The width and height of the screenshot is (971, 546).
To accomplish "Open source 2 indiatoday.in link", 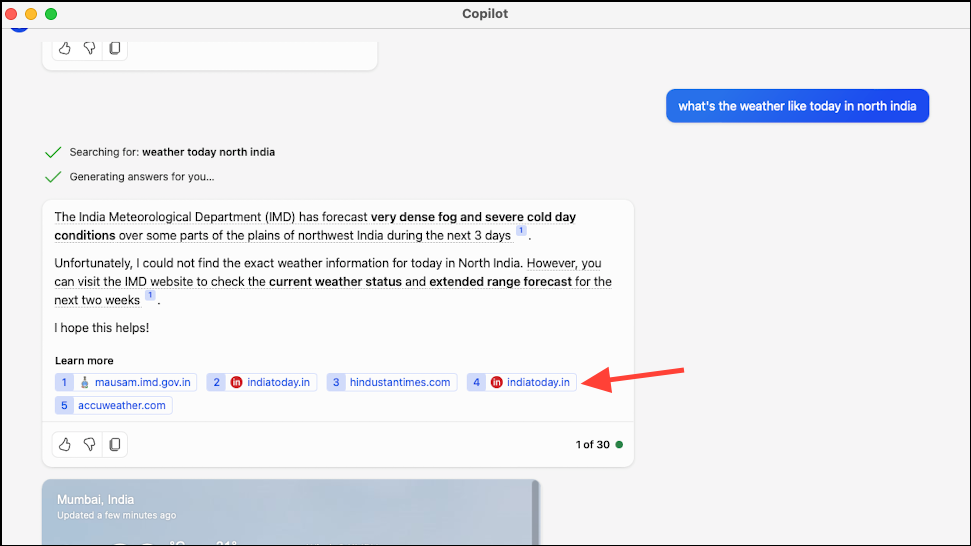I will [262, 383].
